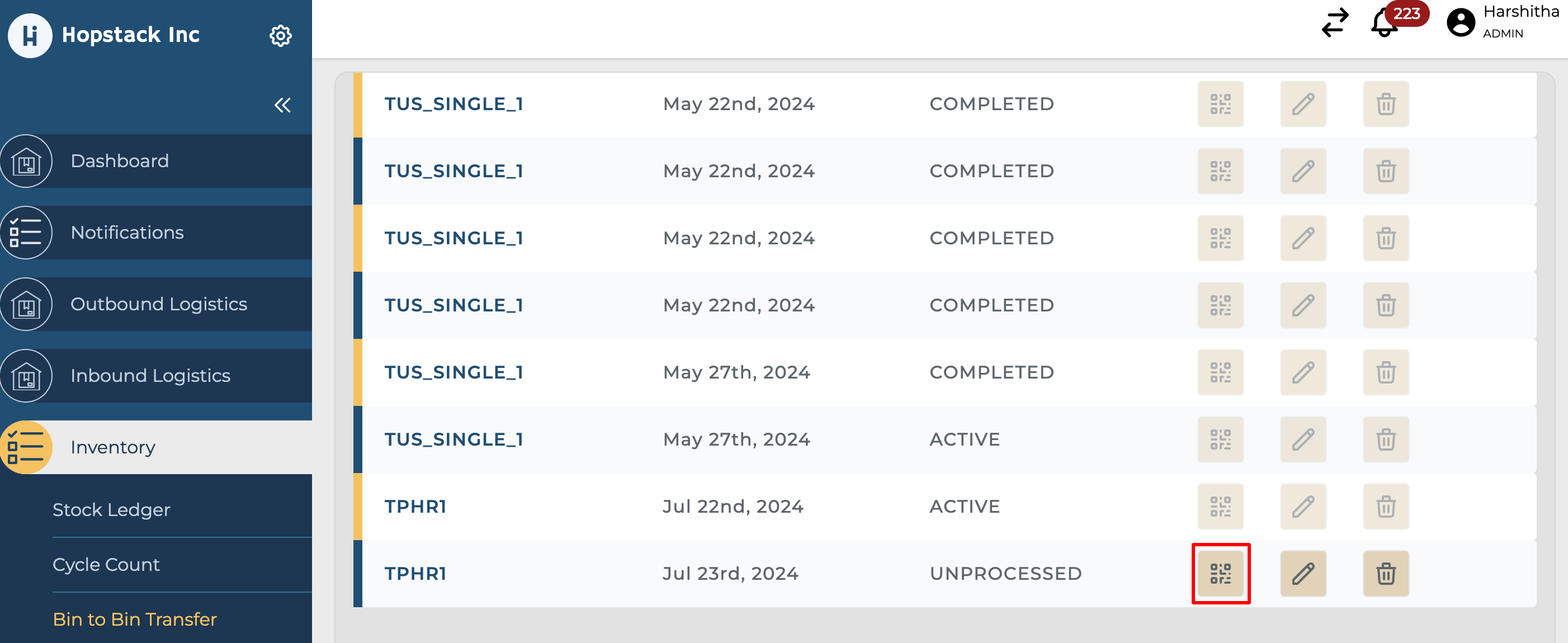
Task: Open the Stock Ledger submenu item
Action: point(111,509)
